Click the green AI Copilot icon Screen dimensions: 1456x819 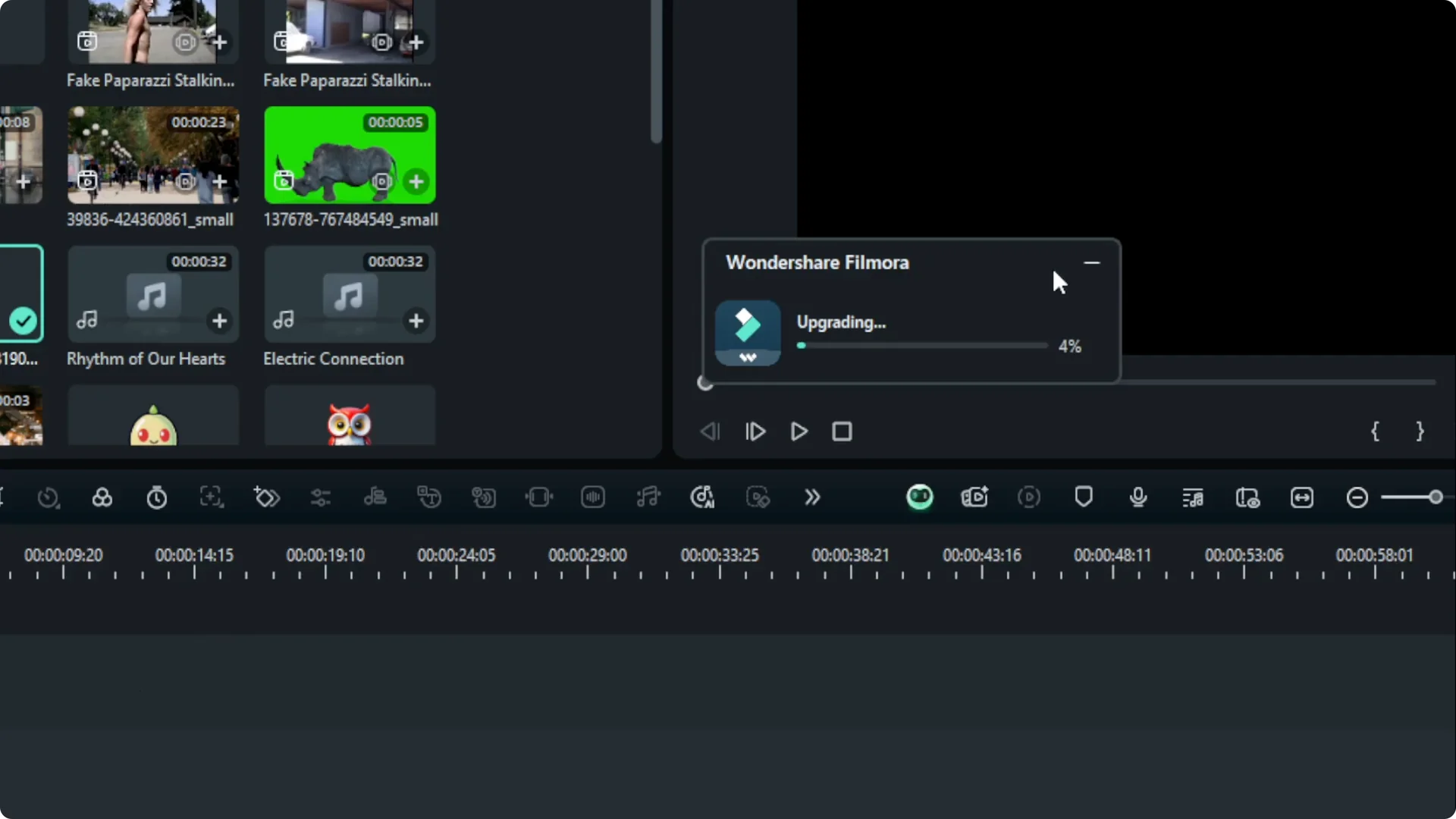click(x=920, y=497)
